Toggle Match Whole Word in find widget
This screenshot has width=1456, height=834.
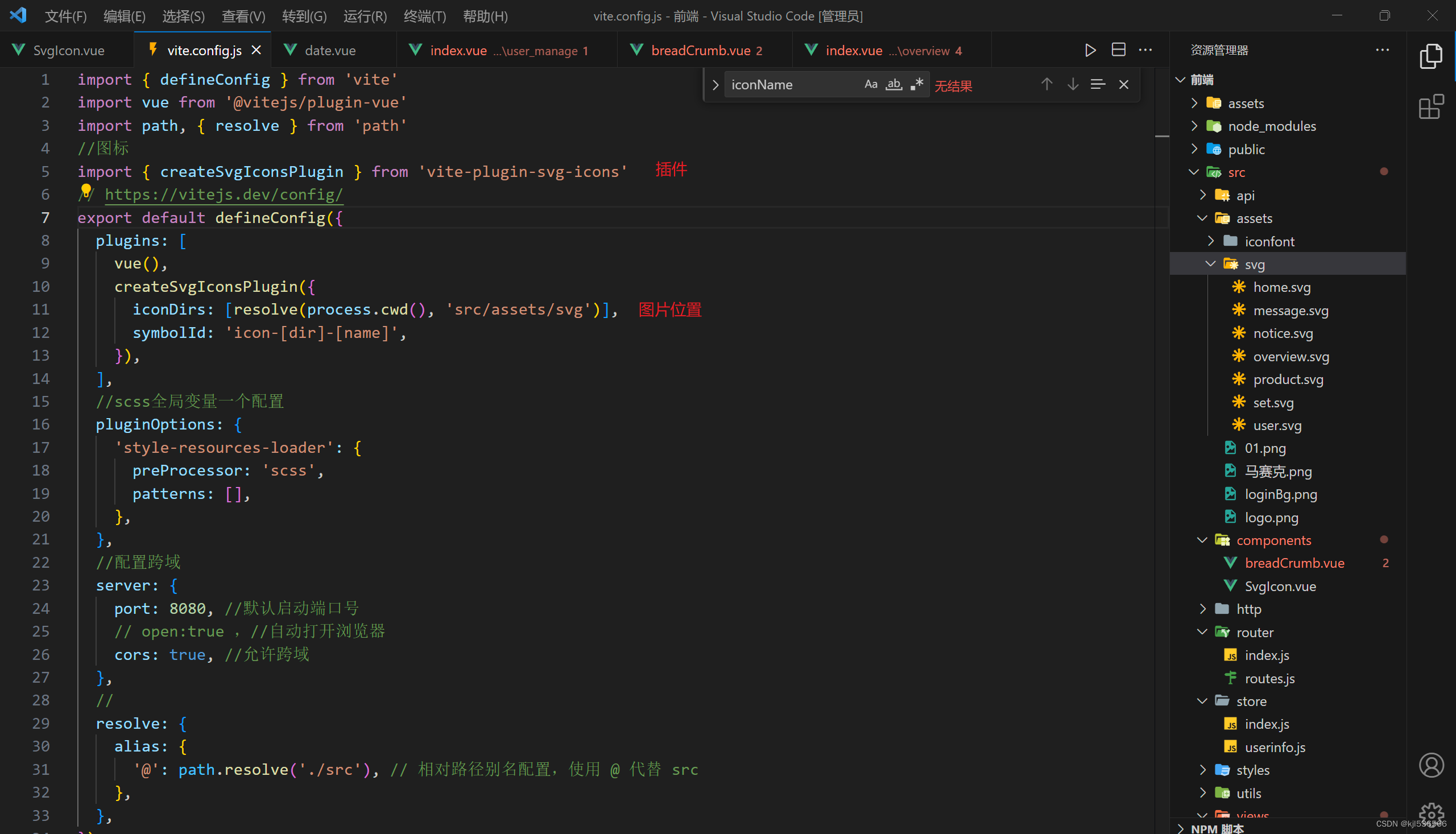(x=894, y=84)
